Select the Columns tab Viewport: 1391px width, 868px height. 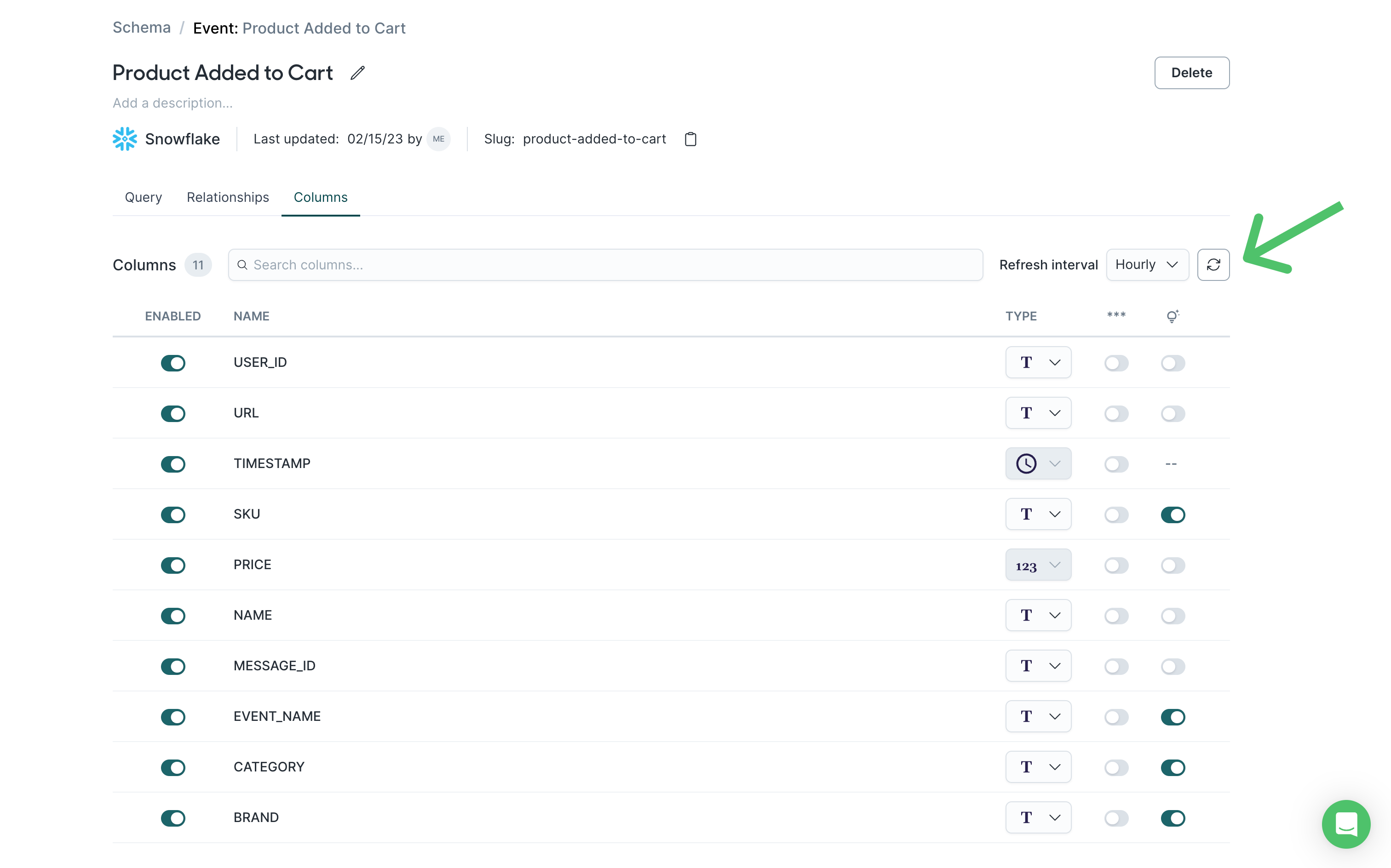tap(321, 197)
